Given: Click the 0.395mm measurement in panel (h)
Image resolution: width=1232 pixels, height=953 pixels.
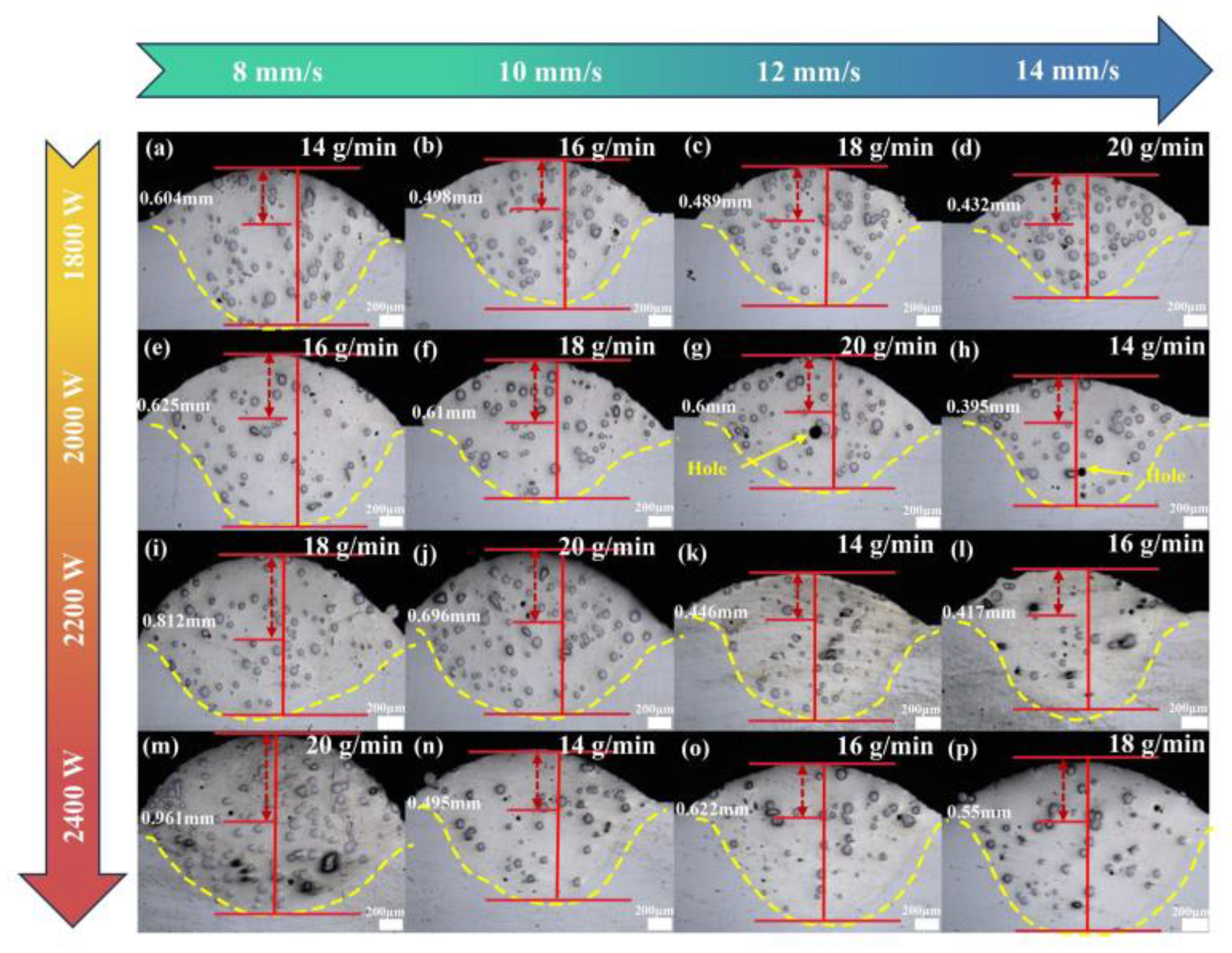Looking at the screenshot, I should point(983,406).
